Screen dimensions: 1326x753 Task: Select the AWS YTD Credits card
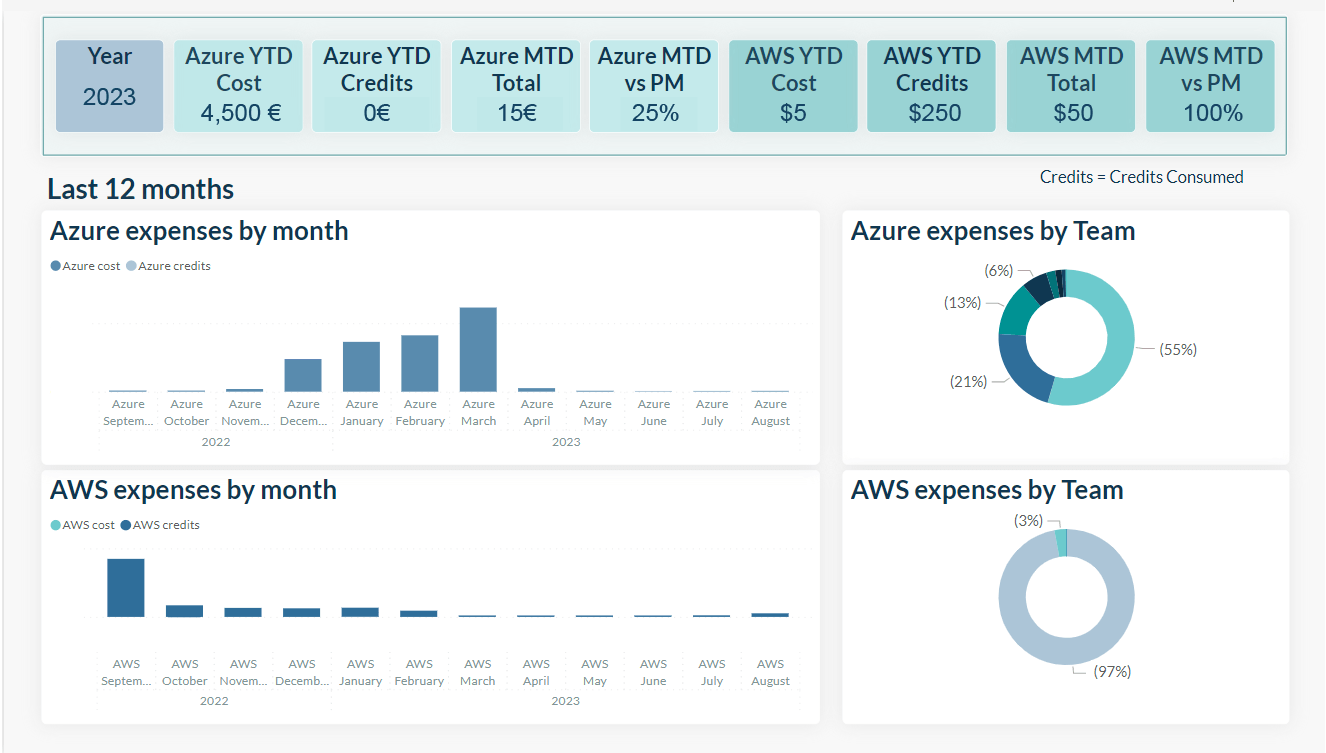pyautogui.click(x=932, y=86)
